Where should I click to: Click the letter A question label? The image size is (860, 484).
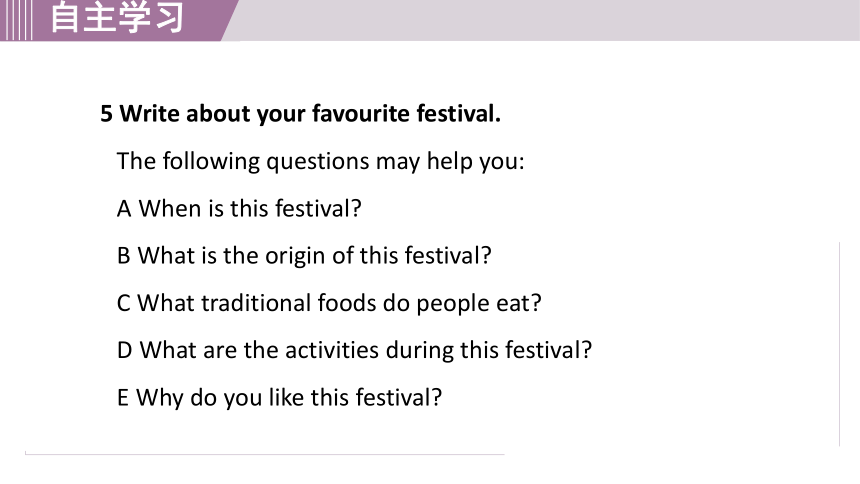[124, 209]
